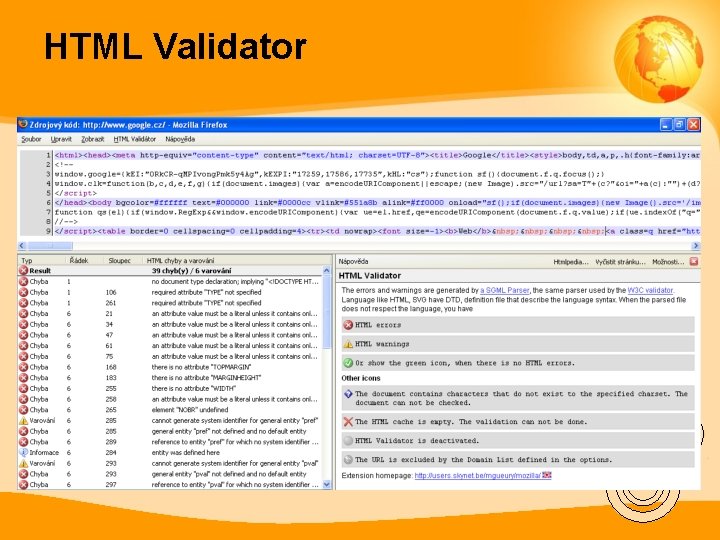Screen dimensions: 720x540
Task: Click source scrollbar left arrow
Action: (x=22, y=246)
